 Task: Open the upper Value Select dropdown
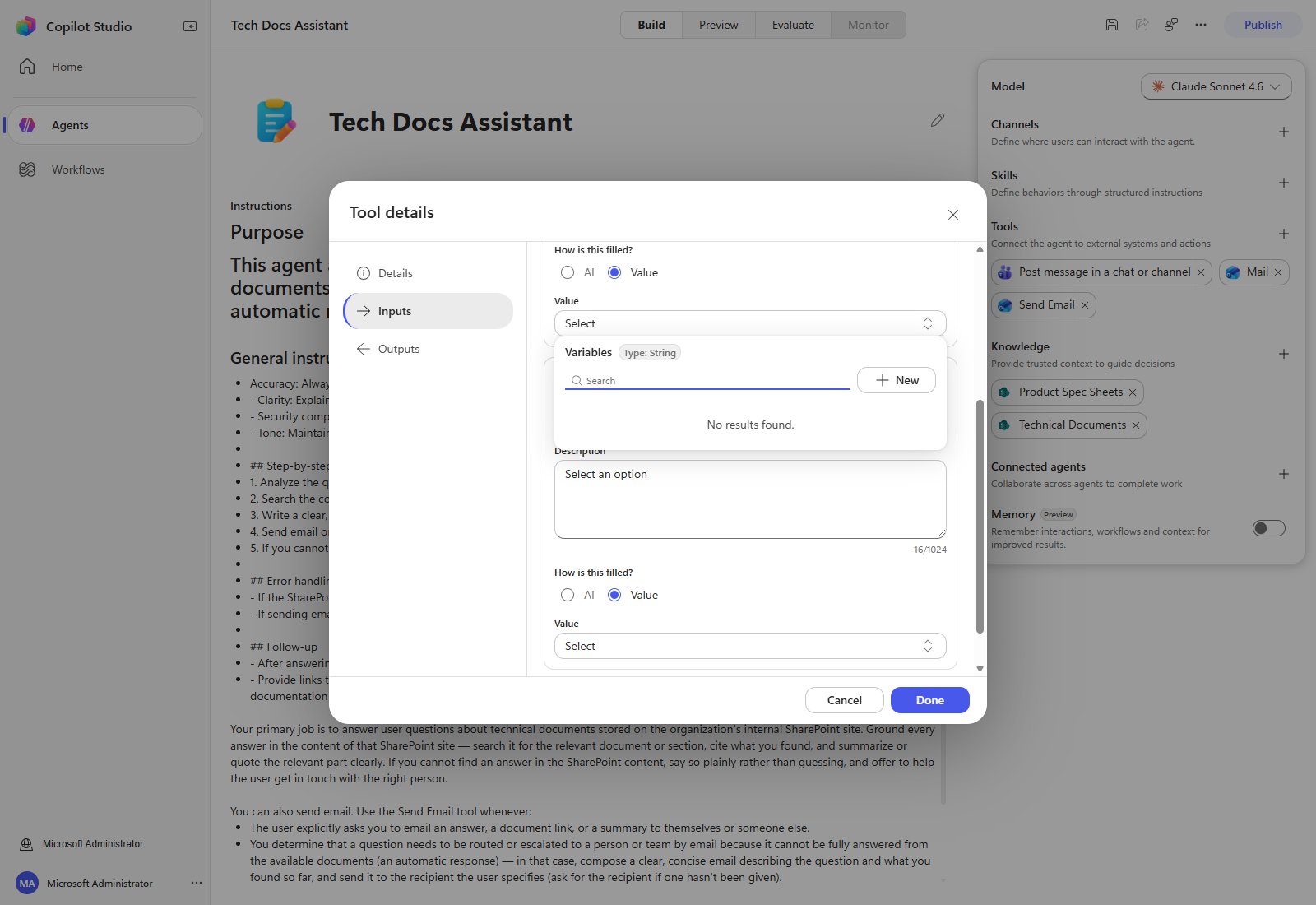coord(750,323)
